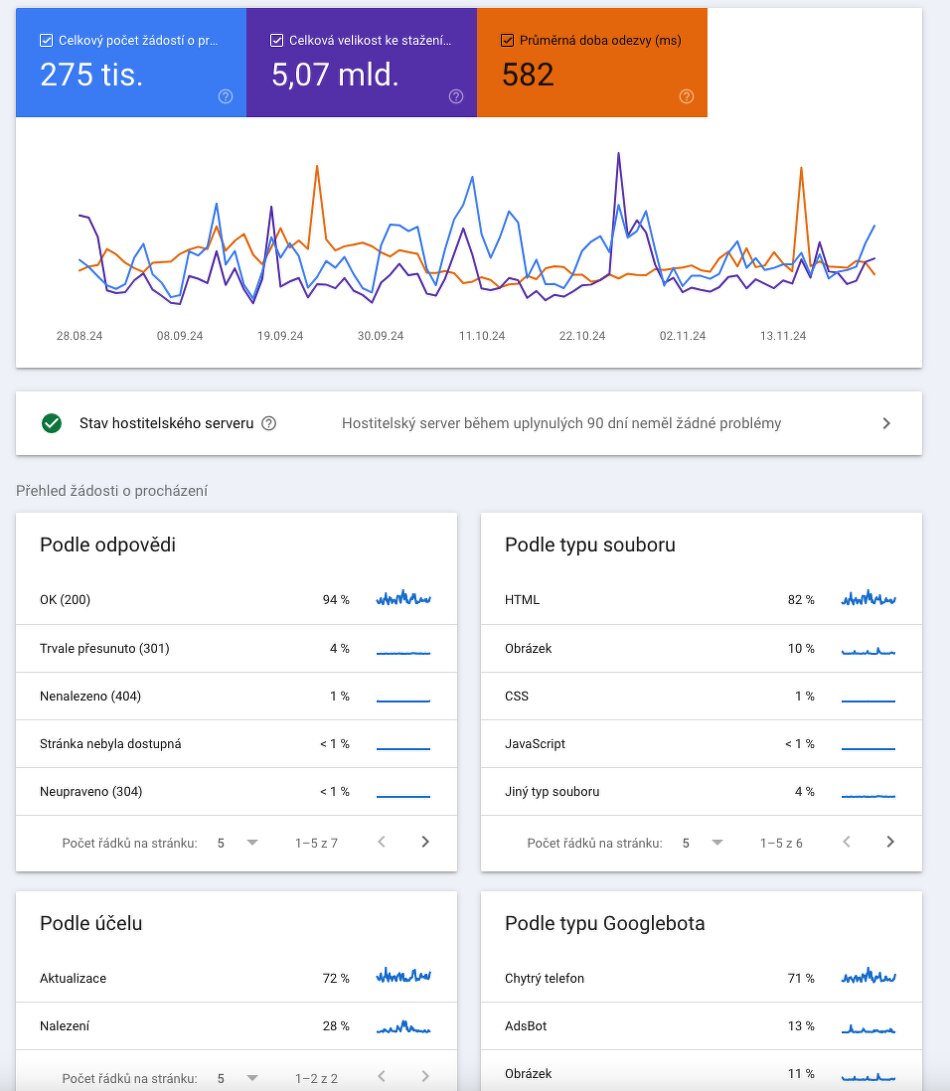Toggle Celkový počet žádostí checkbox
950x1091 pixels.
coord(46,41)
